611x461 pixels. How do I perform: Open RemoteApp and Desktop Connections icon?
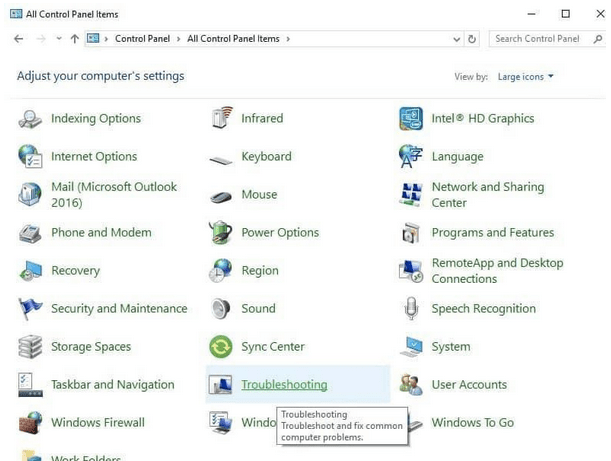(x=411, y=271)
